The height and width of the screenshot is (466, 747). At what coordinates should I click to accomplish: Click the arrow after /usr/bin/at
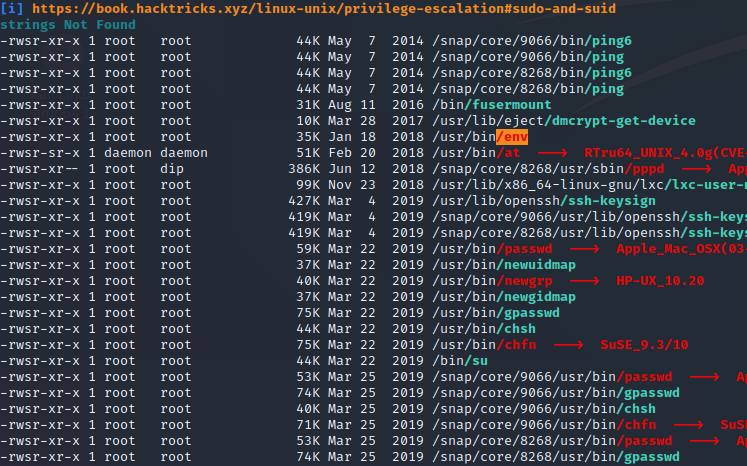552,153
